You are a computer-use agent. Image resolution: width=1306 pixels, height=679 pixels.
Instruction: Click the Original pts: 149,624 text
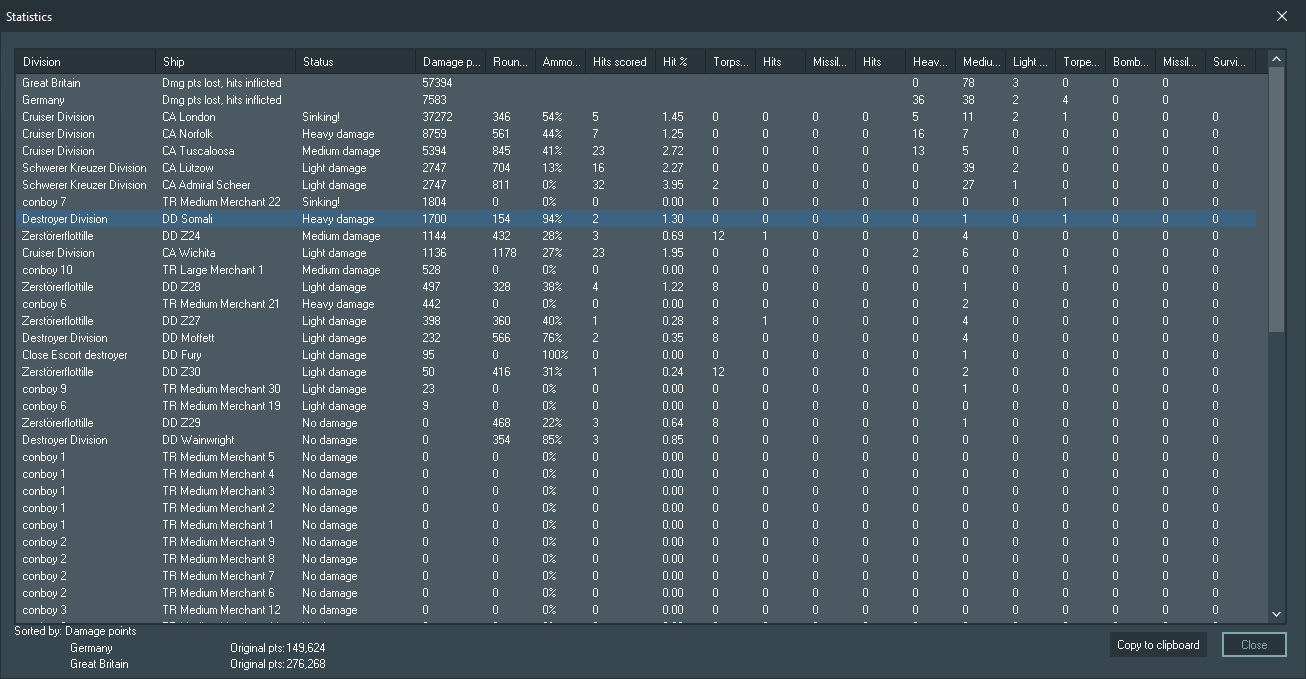(x=277, y=648)
